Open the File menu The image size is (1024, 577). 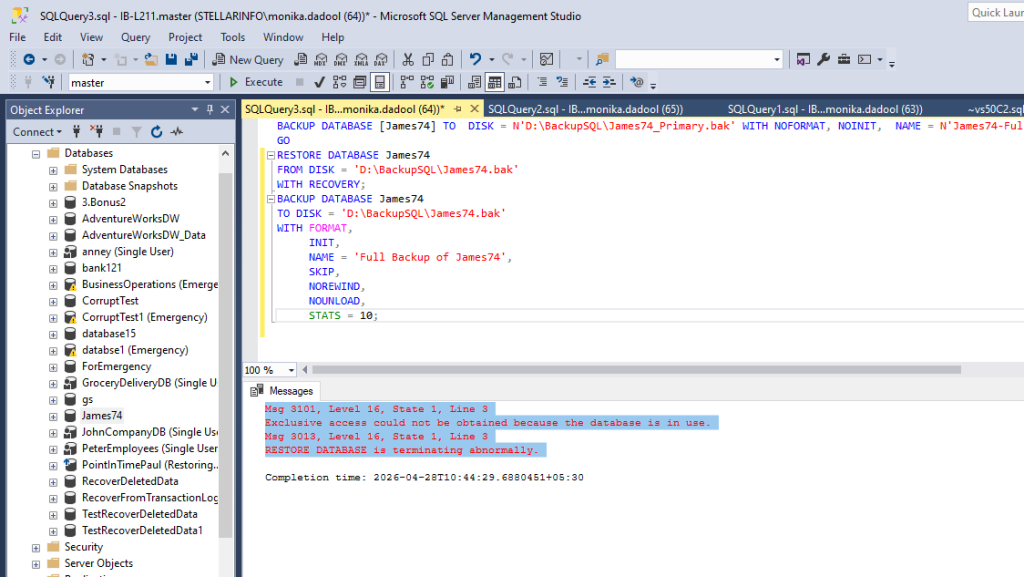(x=18, y=37)
